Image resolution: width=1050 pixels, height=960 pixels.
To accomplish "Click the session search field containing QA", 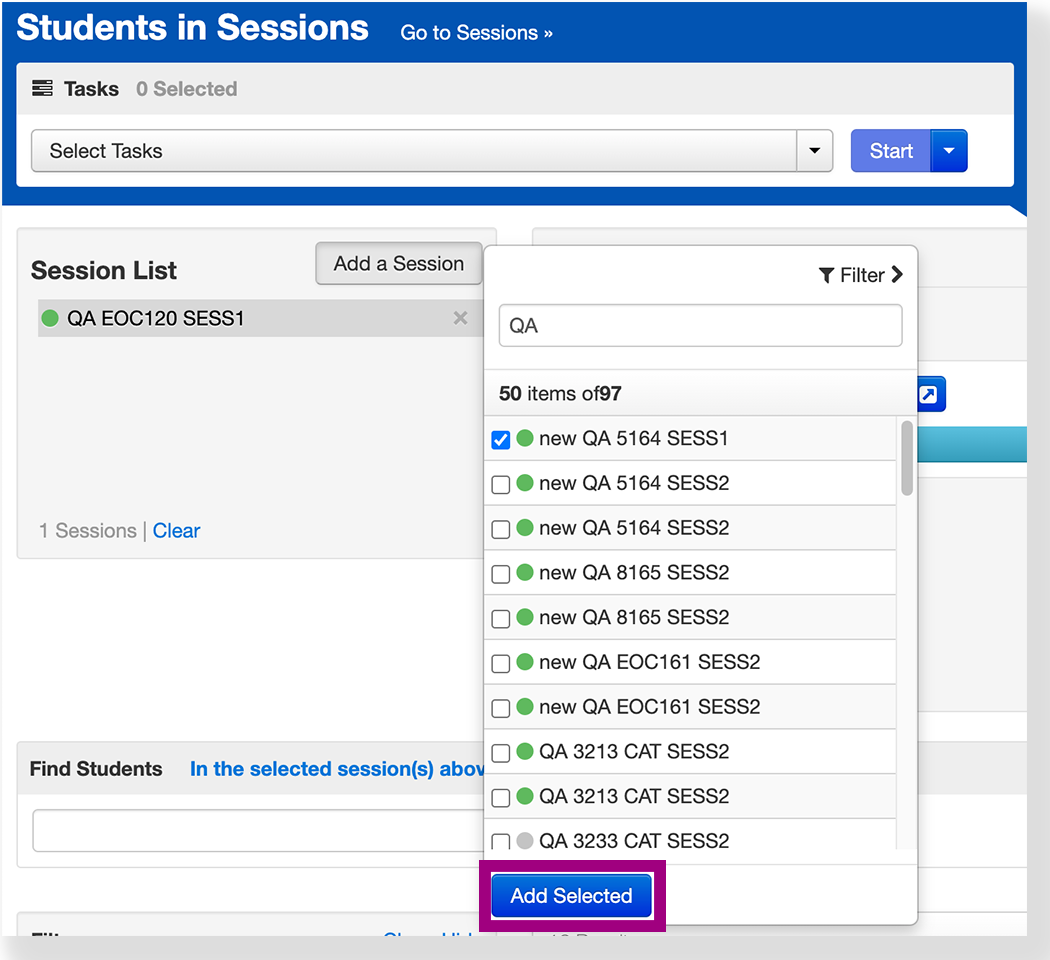I will [x=700, y=326].
